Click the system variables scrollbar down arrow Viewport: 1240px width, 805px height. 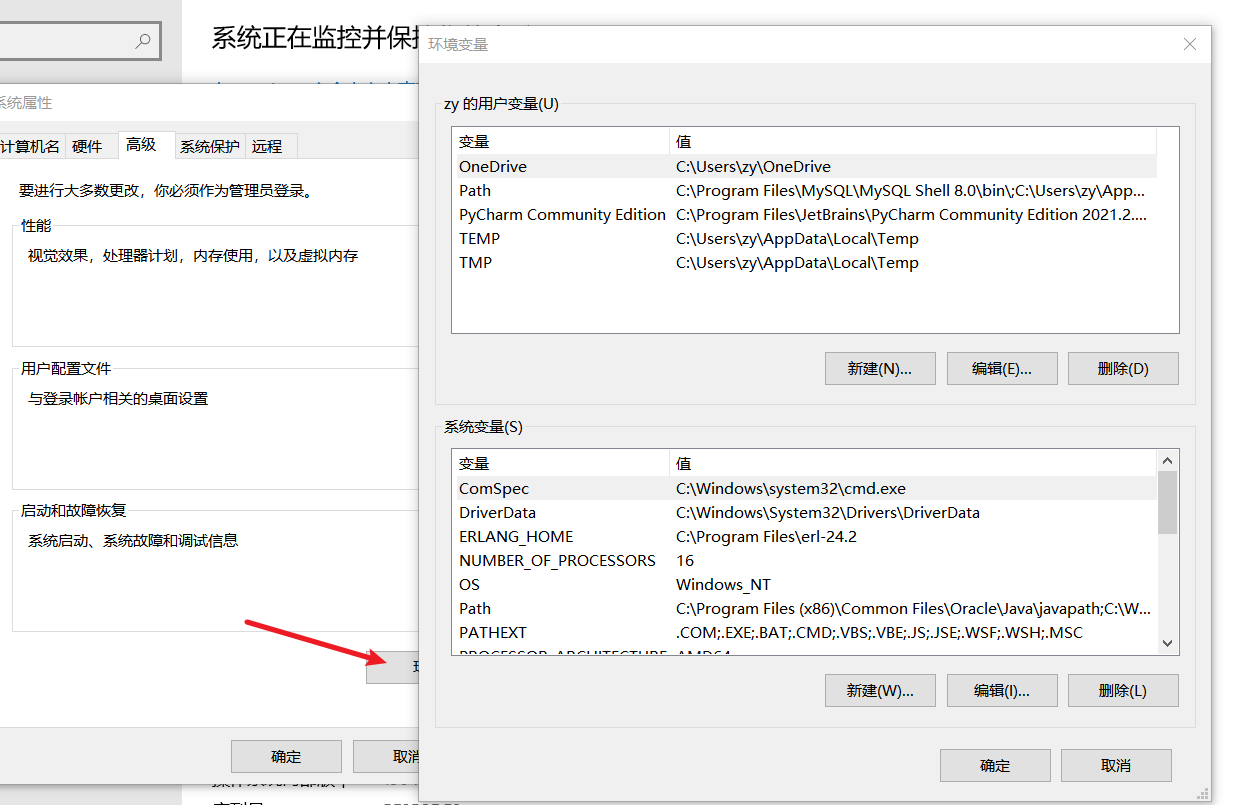click(1167, 644)
